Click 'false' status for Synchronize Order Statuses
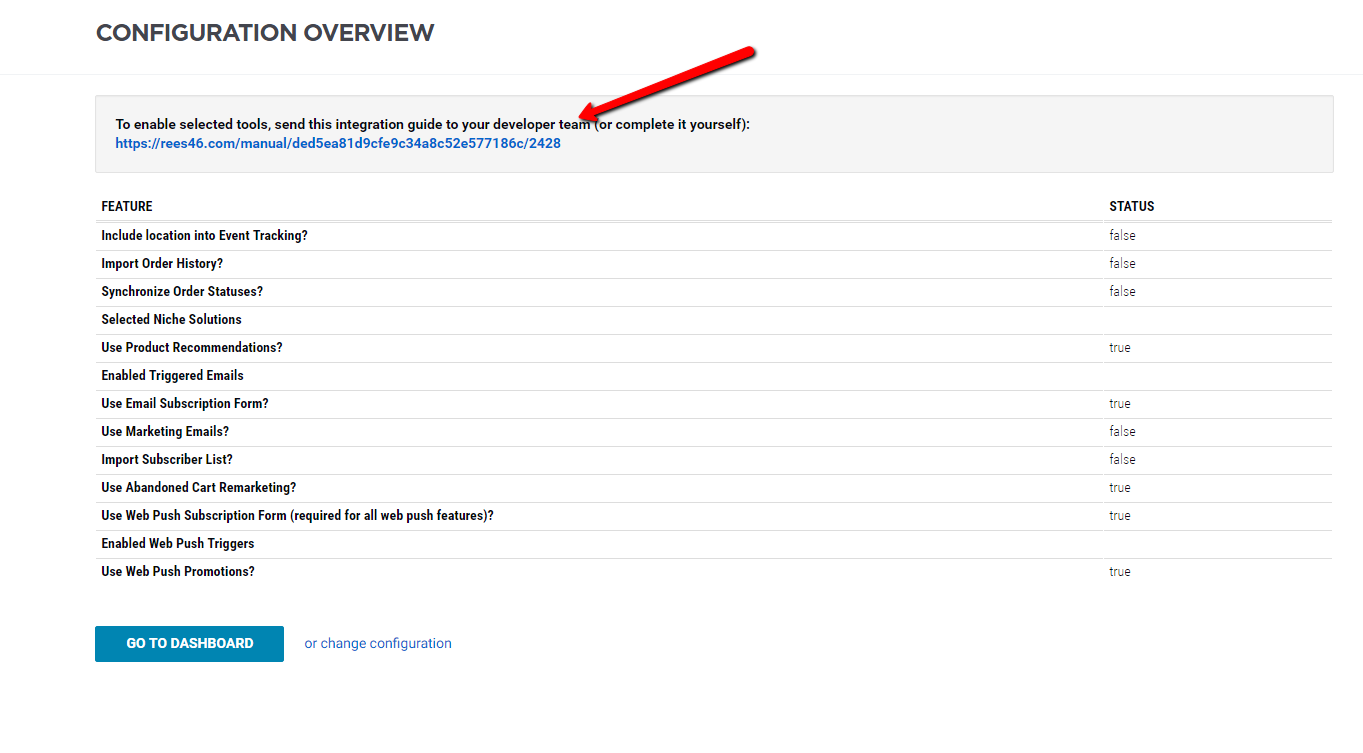The width and height of the screenshot is (1363, 753). click(1122, 292)
